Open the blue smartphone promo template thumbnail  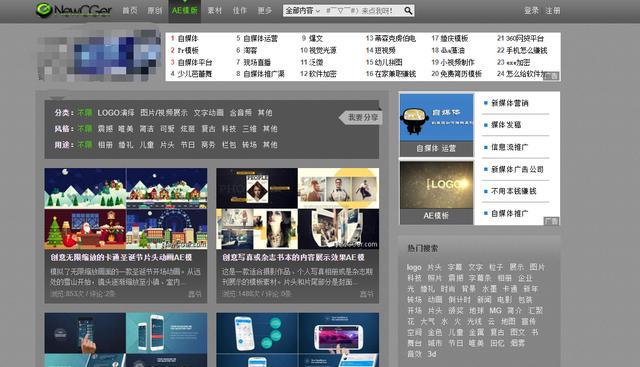click(x=298, y=340)
